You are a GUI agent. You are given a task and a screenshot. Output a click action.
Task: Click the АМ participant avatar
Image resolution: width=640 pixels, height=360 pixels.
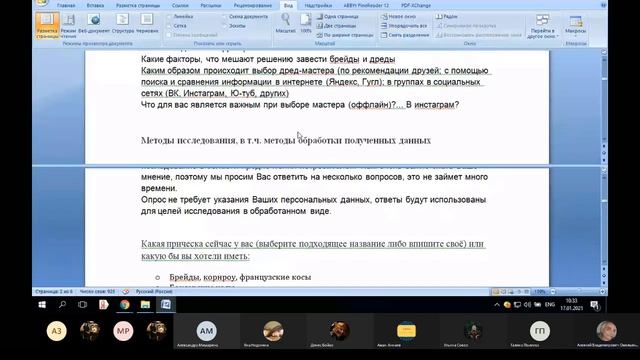[207, 331]
